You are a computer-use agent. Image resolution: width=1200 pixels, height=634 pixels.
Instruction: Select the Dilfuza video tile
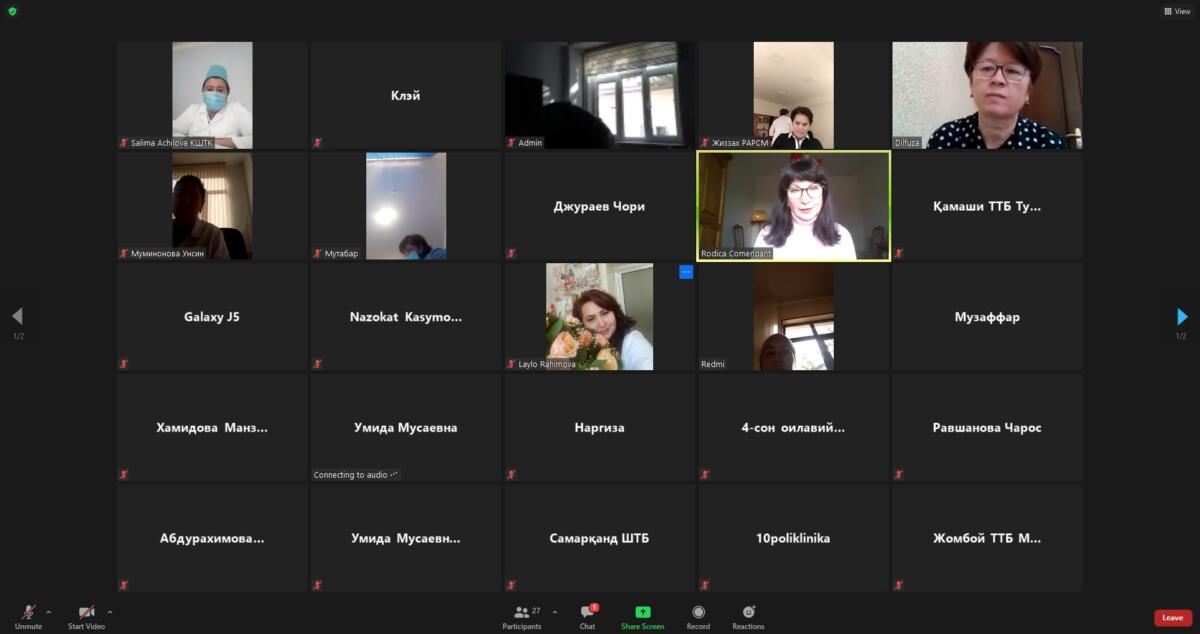click(x=987, y=95)
